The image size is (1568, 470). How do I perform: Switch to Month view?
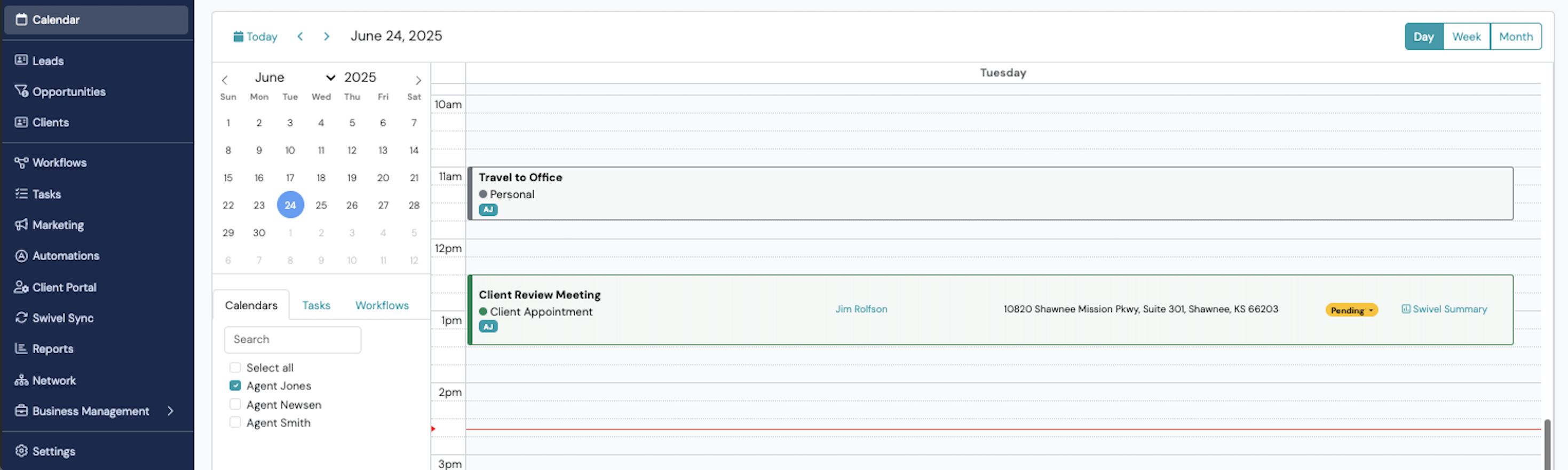pos(1516,36)
